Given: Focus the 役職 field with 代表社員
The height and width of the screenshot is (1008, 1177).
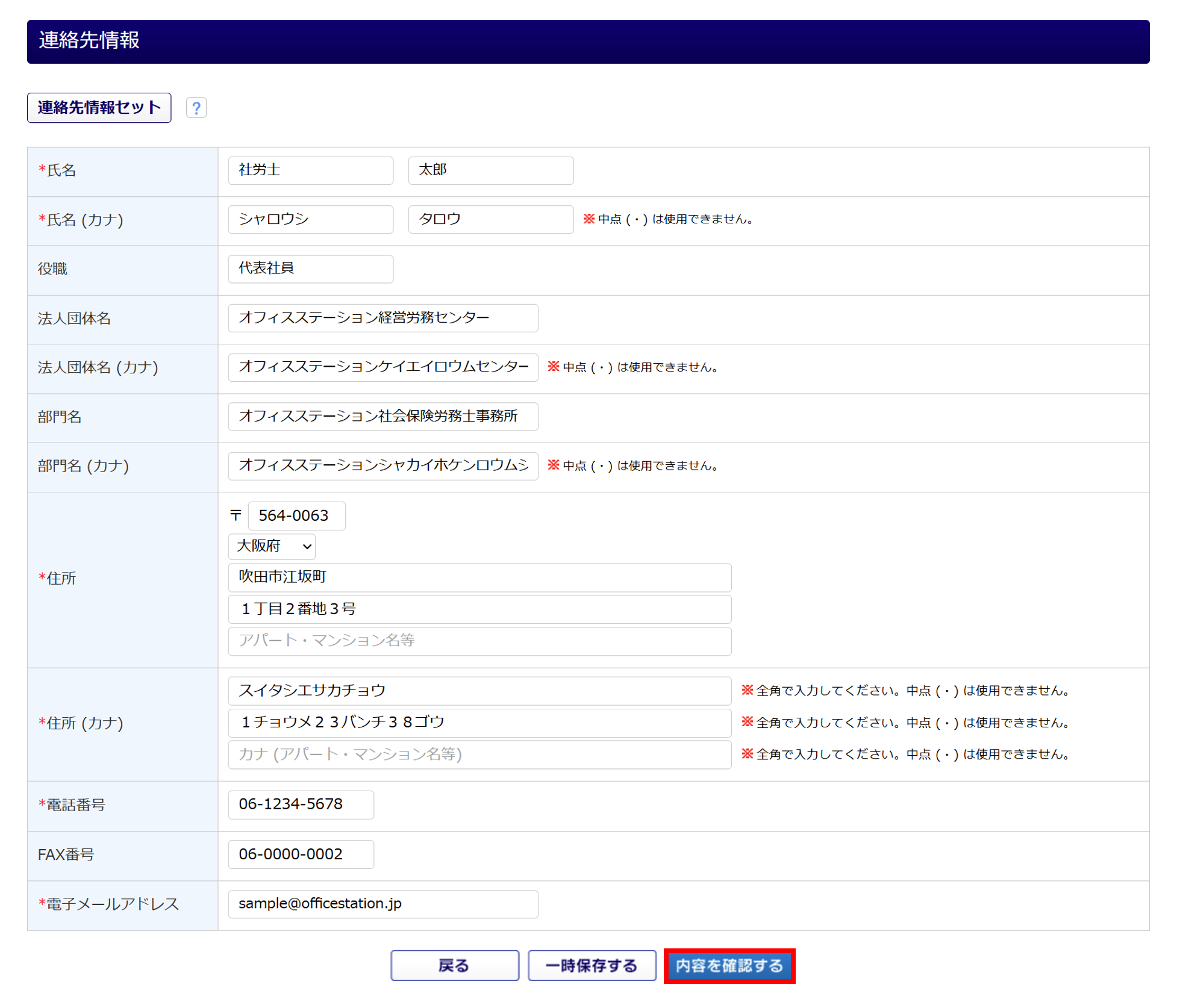Looking at the screenshot, I should coord(310,269).
